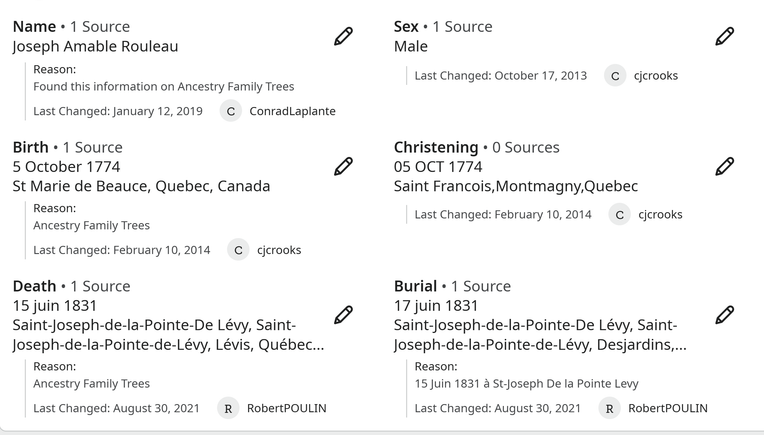
Task: Click RobertPOULIN's avatar under Burial
Action: [610, 408]
